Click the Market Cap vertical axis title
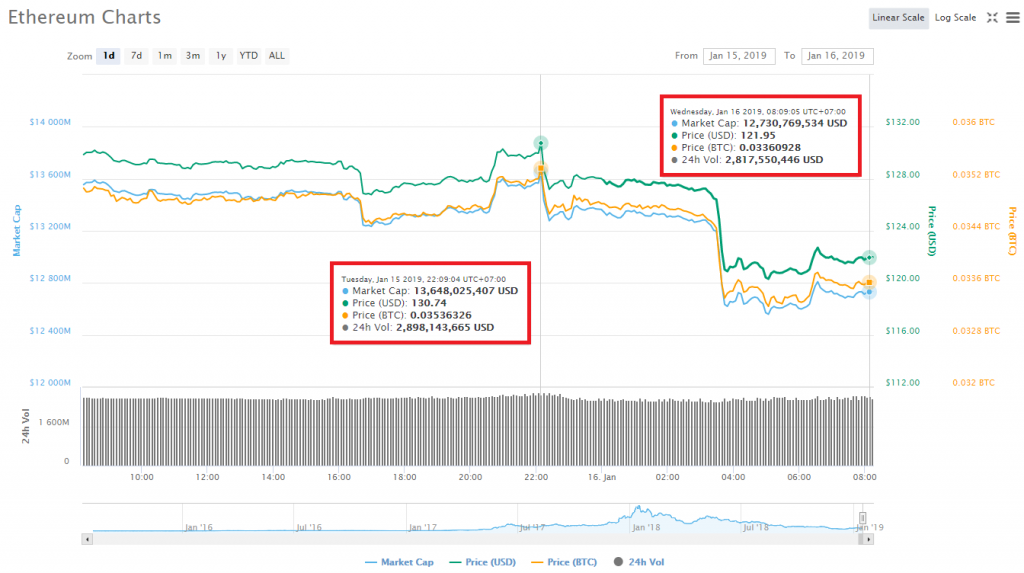1024x573 pixels. (x=17, y=231)
